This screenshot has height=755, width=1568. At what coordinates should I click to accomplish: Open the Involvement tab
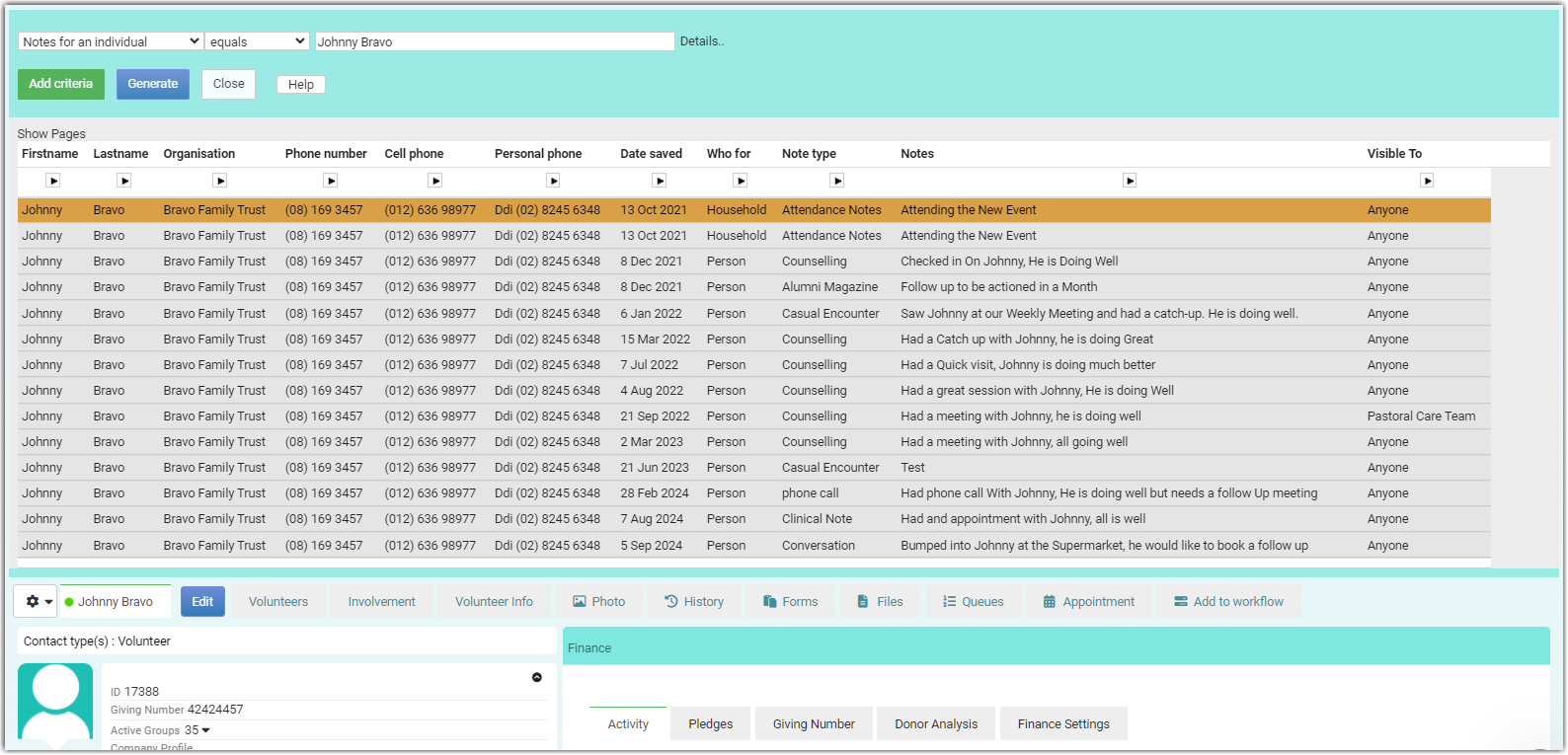(381, 601)
